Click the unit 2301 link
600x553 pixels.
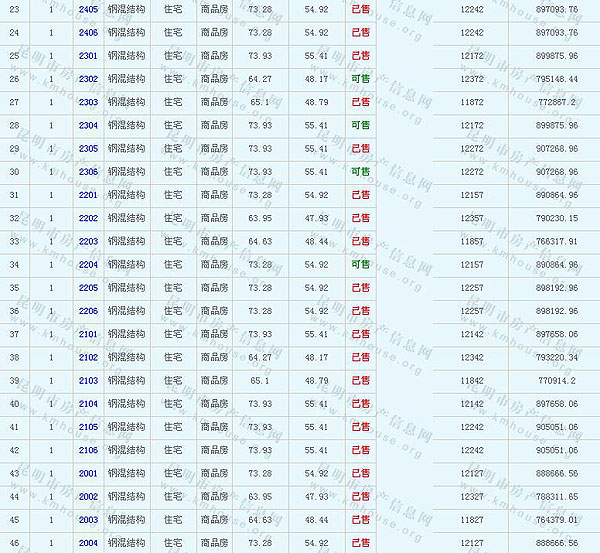[88, 55]
